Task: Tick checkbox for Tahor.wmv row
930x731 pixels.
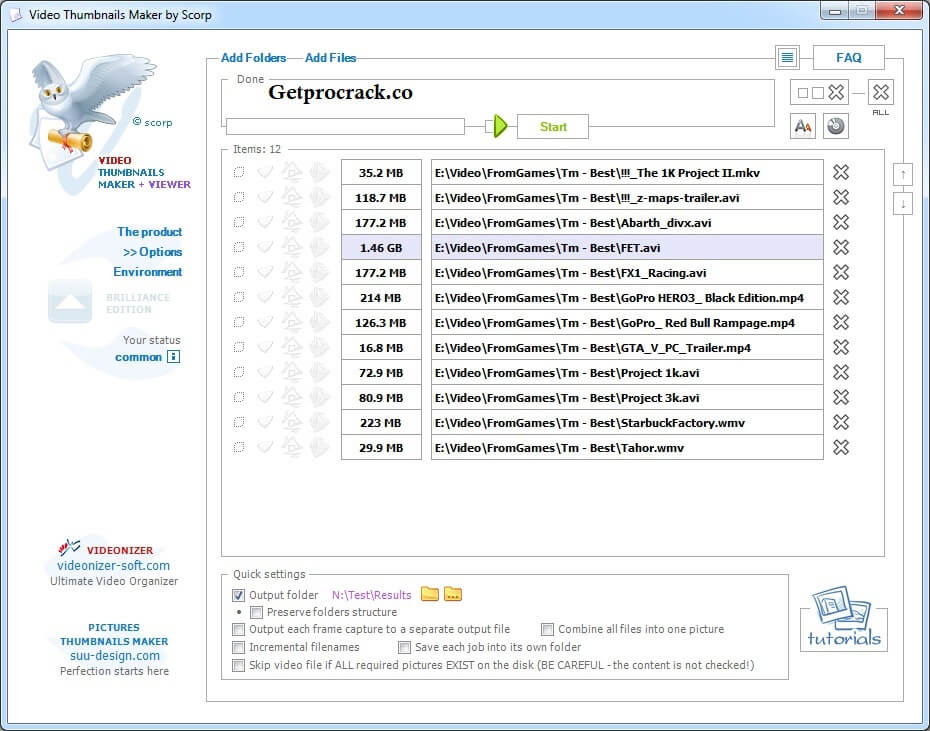Action: click(238, 447)
